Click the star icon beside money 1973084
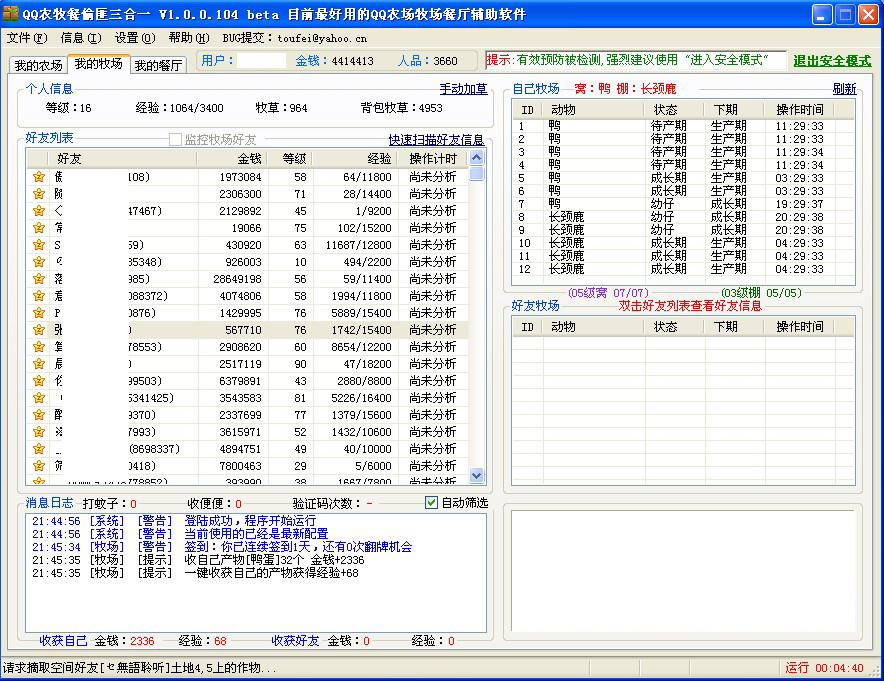This screenshot has height=681, width=884. pyautogui.click(x=39, y=177)
